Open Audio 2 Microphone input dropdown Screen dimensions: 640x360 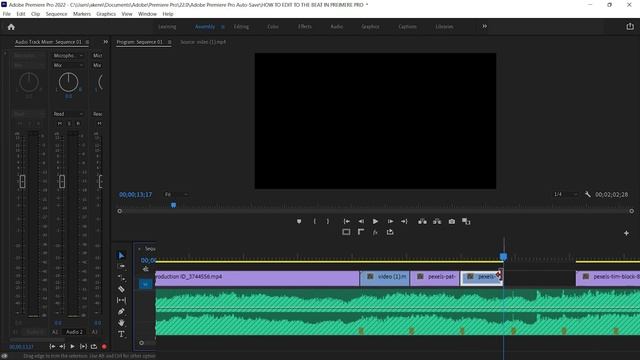point(68,56)
